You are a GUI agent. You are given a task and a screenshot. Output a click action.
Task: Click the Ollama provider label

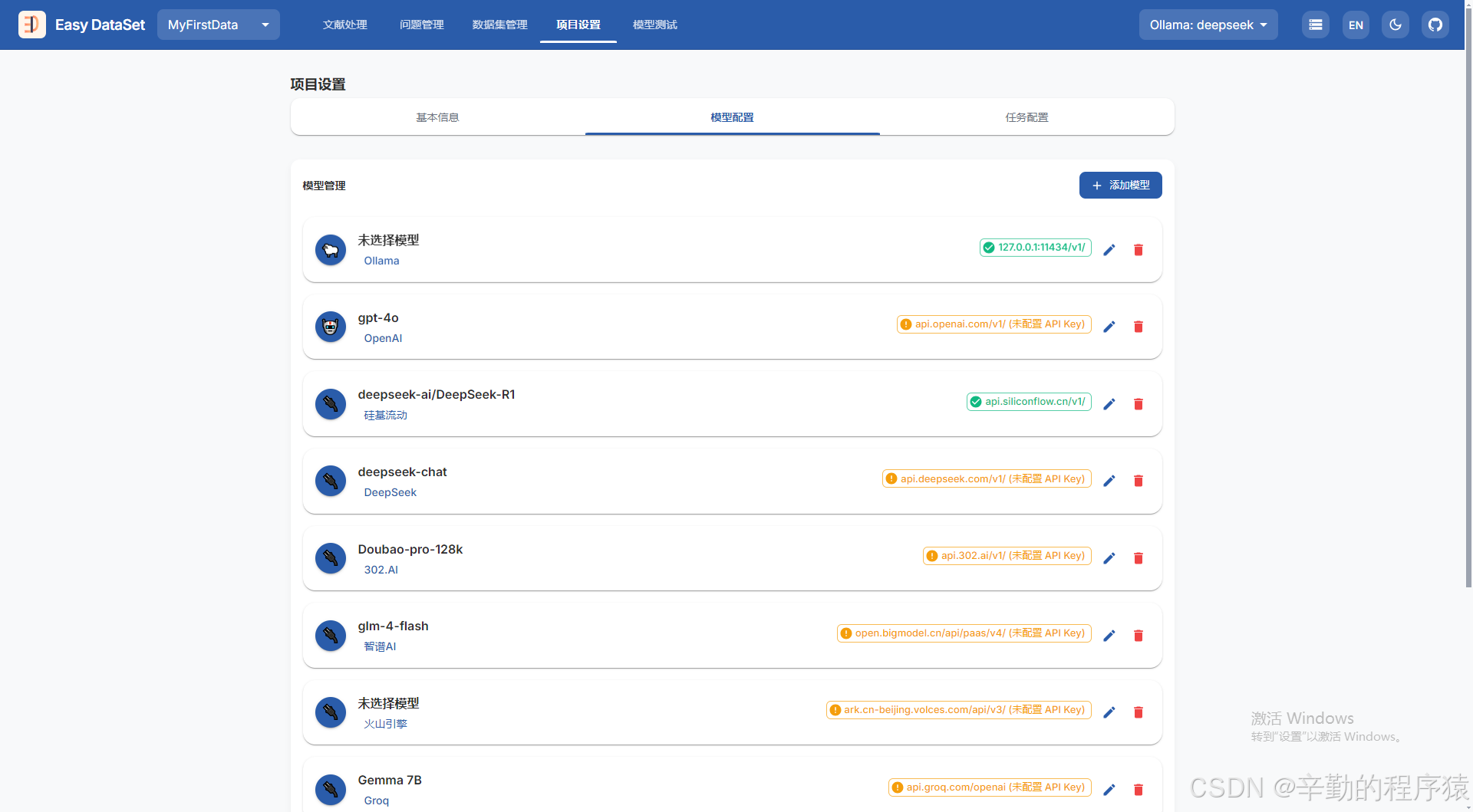click(x=381, y=261)
